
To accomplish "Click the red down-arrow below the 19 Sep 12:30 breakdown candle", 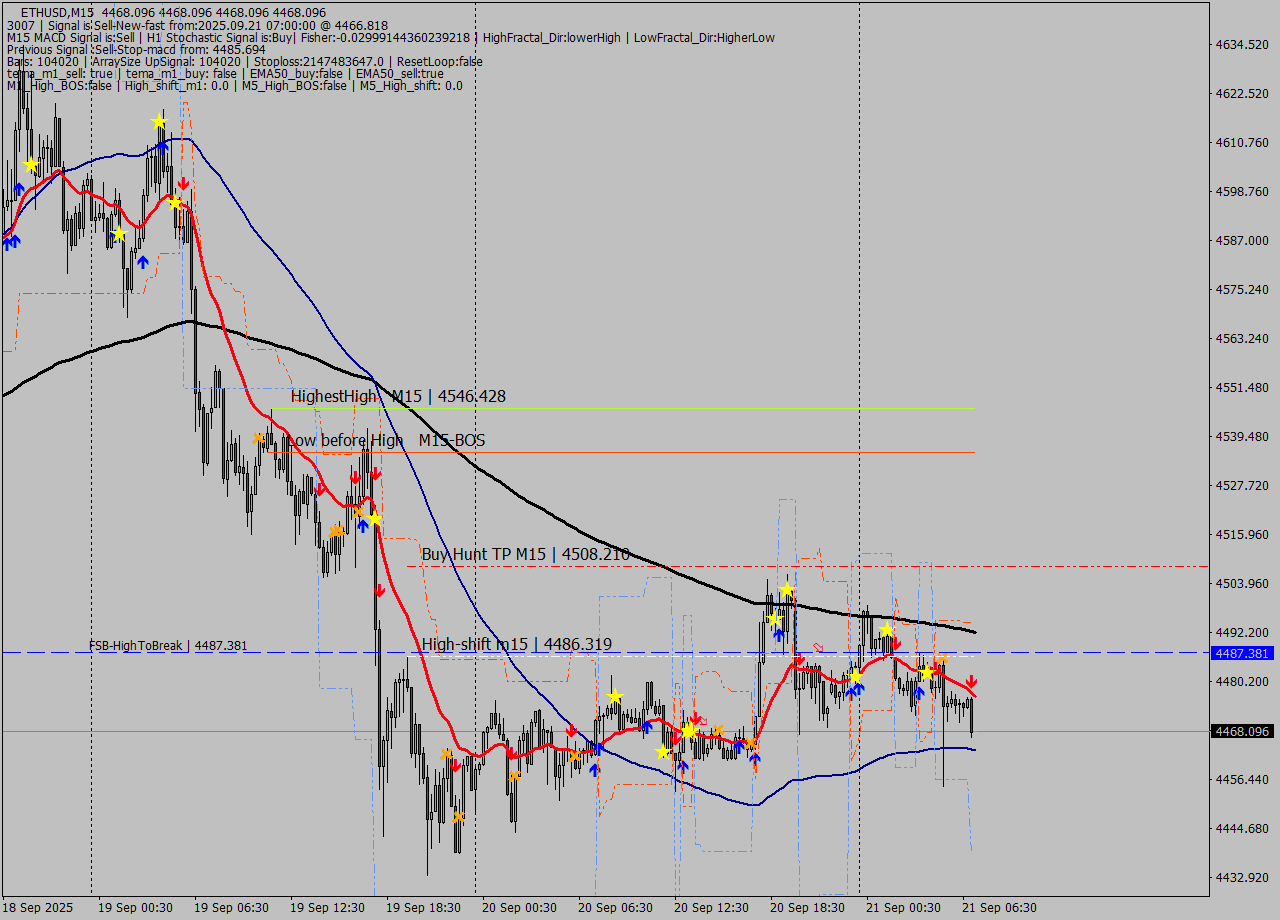I will [380, 590].
